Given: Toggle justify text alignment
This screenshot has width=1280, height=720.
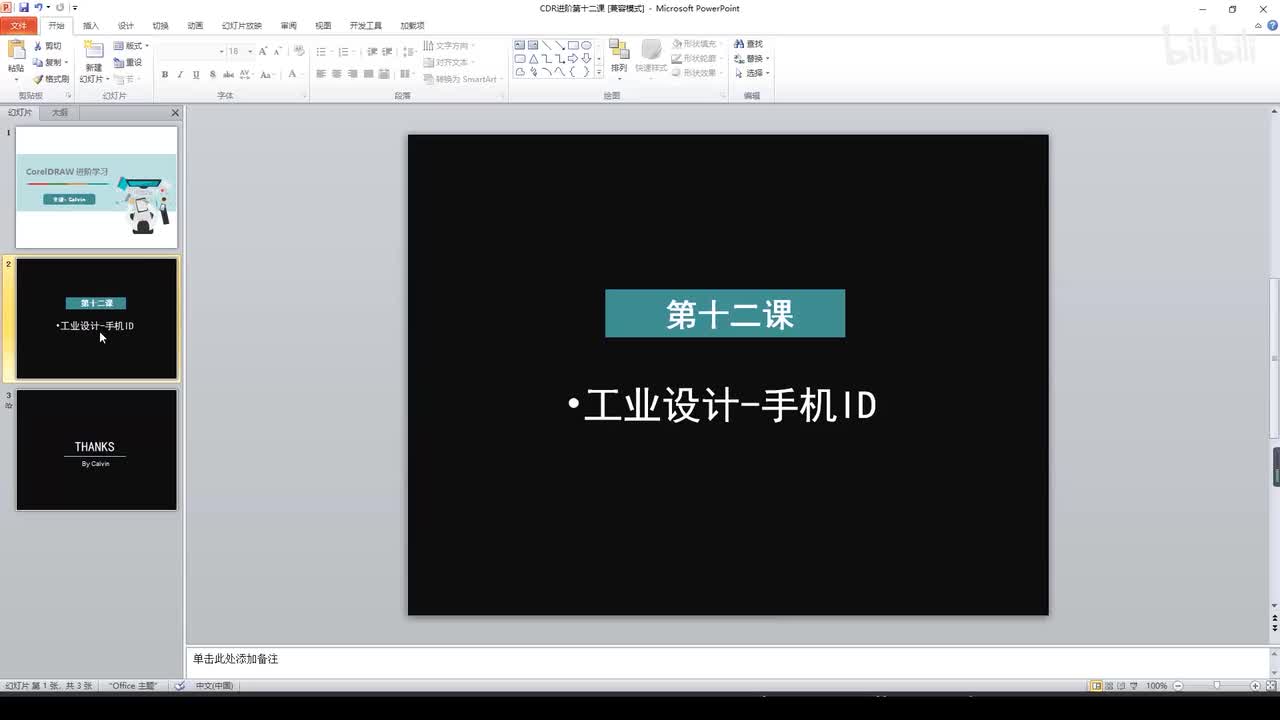Looking at the screenshot, I should pyautogui.click(x=369, y=74).
